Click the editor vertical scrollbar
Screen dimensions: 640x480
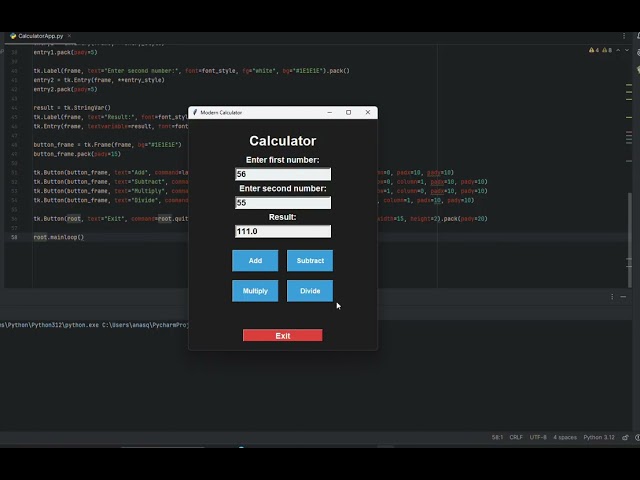pos(631,239)
